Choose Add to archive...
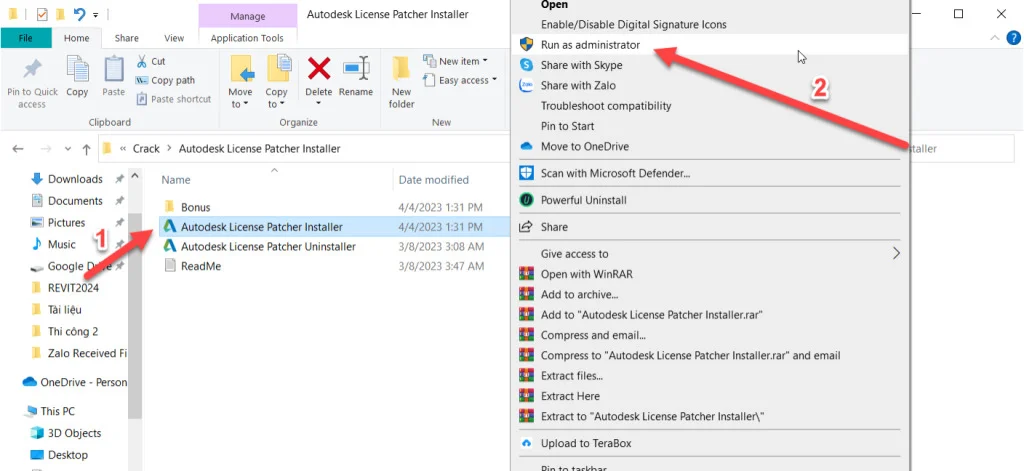Viewport: 1024px width, 471px height. point(709,295)
